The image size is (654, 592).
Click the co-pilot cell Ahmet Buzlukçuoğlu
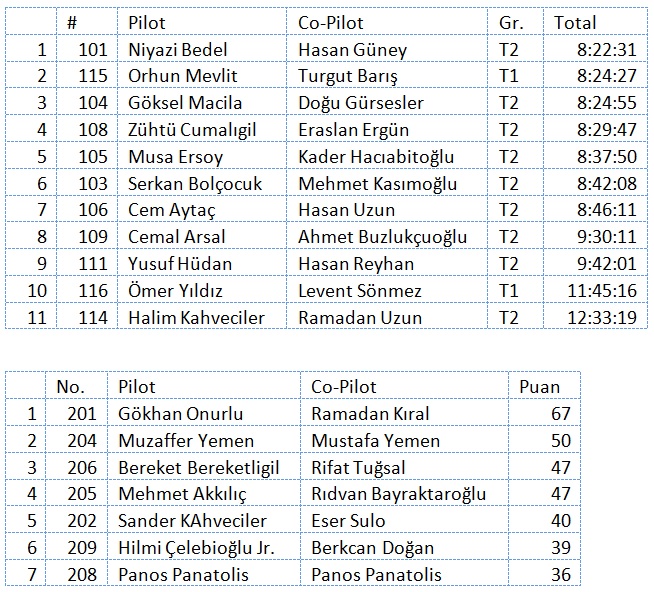tap(383, 237)
